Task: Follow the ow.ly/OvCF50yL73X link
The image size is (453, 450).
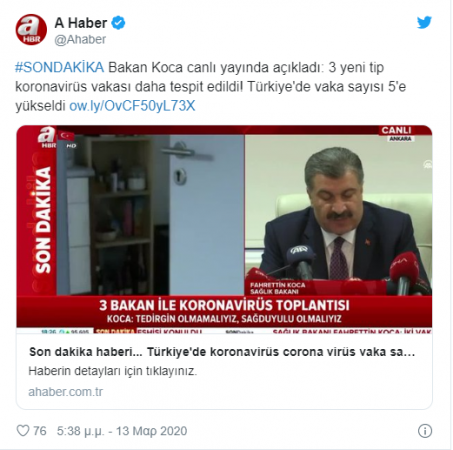Action: [132, 106]
